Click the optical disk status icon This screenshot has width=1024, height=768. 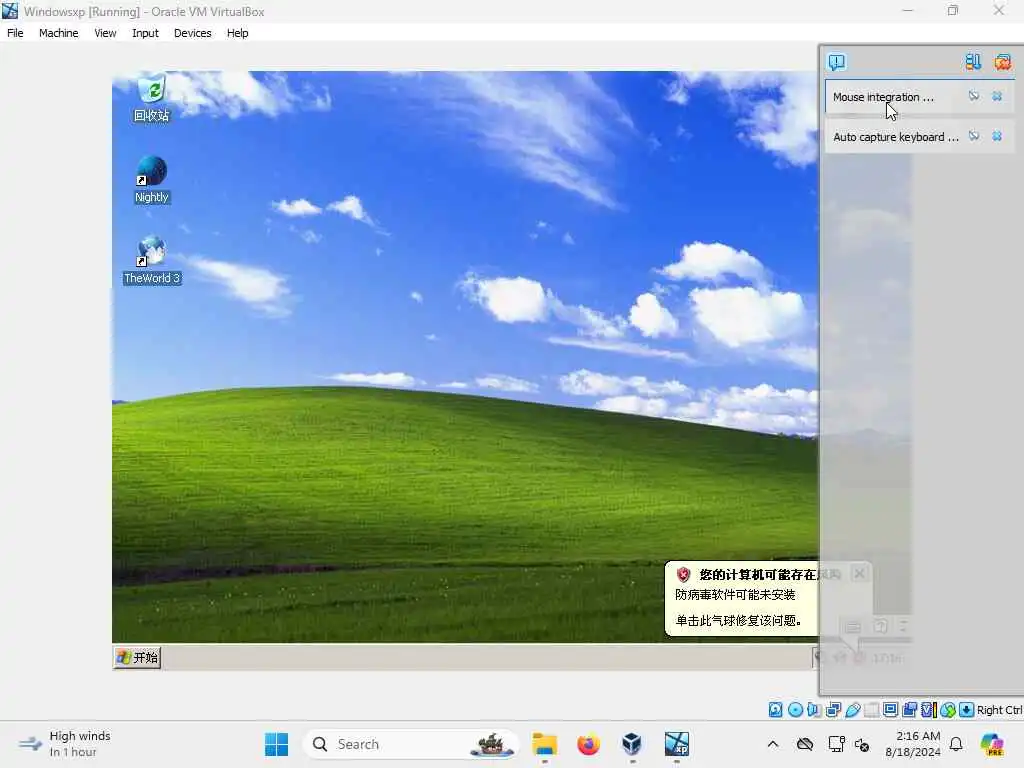pyautogui.click(x=795, y=710)
